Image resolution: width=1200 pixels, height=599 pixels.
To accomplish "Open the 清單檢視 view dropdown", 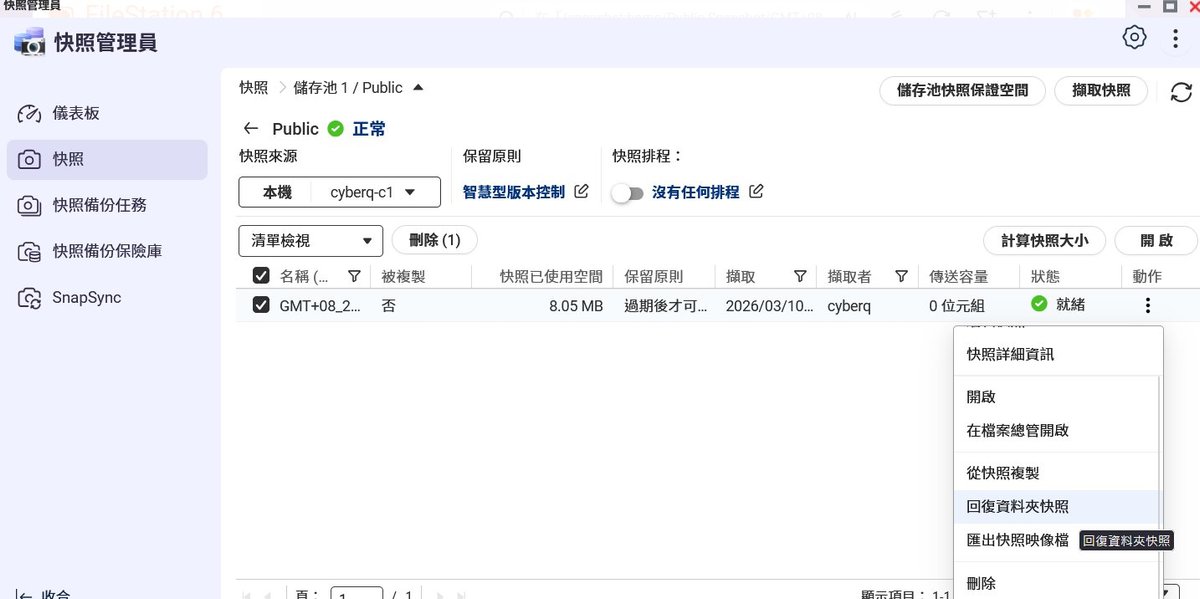I will pos(310,240).
